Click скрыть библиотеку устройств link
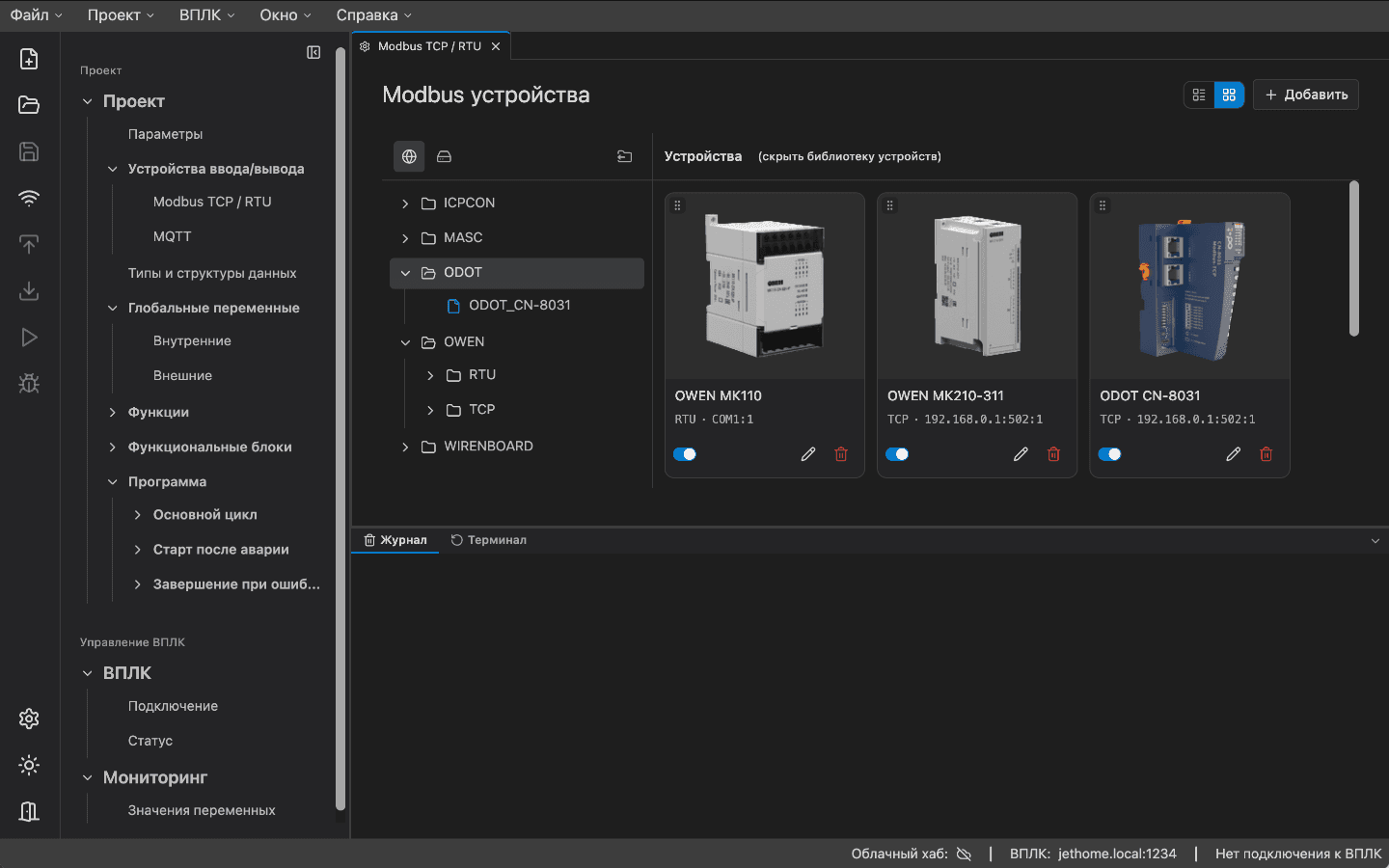 click(850, 156)
